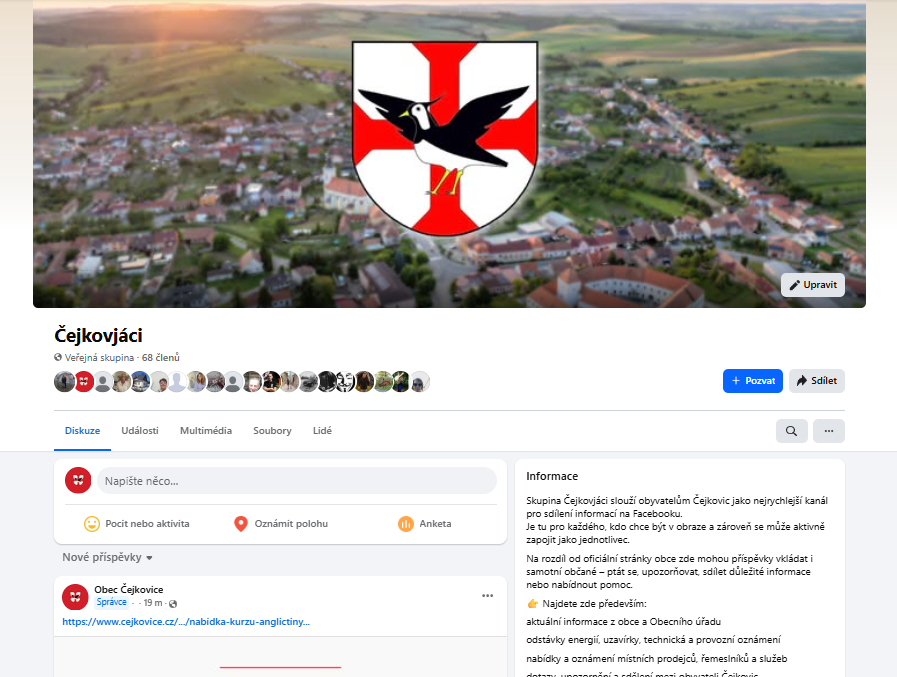The width and height of the screenshot is (897, 677).
Task: Expand the Nové příspěvky sort dropdown
Action: click(x=107, y=557)
